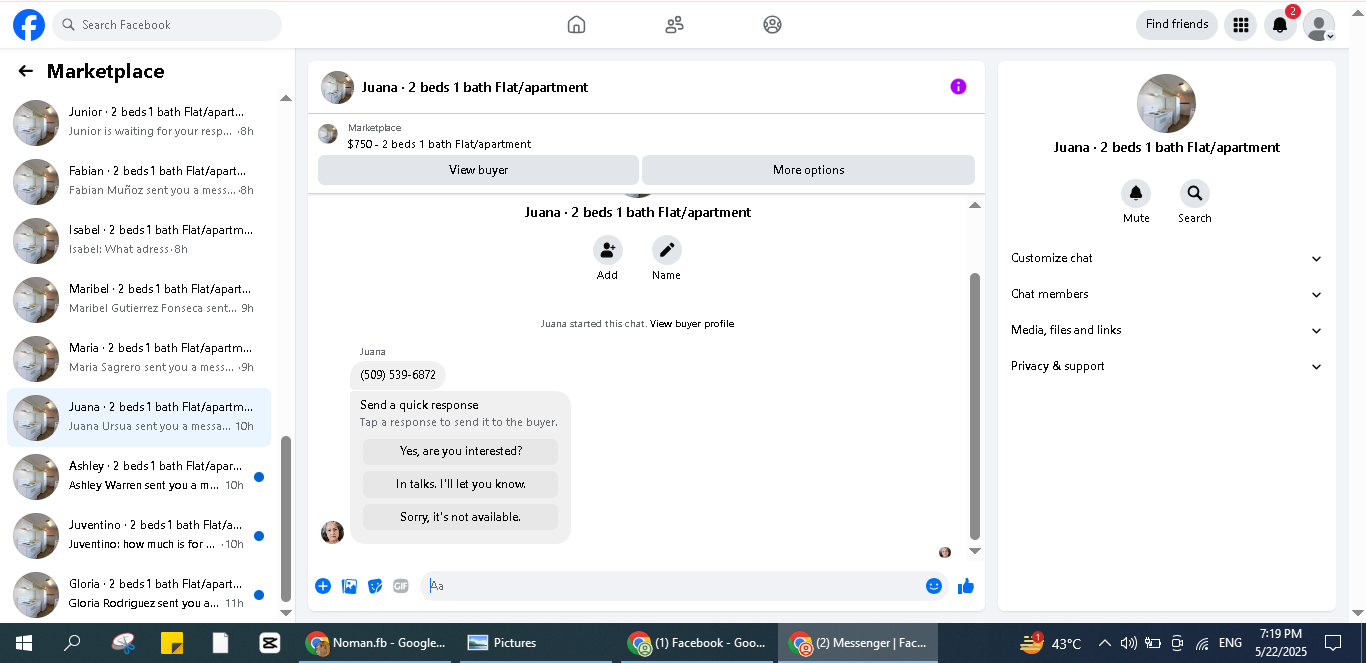This screenshot has width=1366, height=663.
Task: Open the Facebook logo home link
Action: (x=29, y=25)
